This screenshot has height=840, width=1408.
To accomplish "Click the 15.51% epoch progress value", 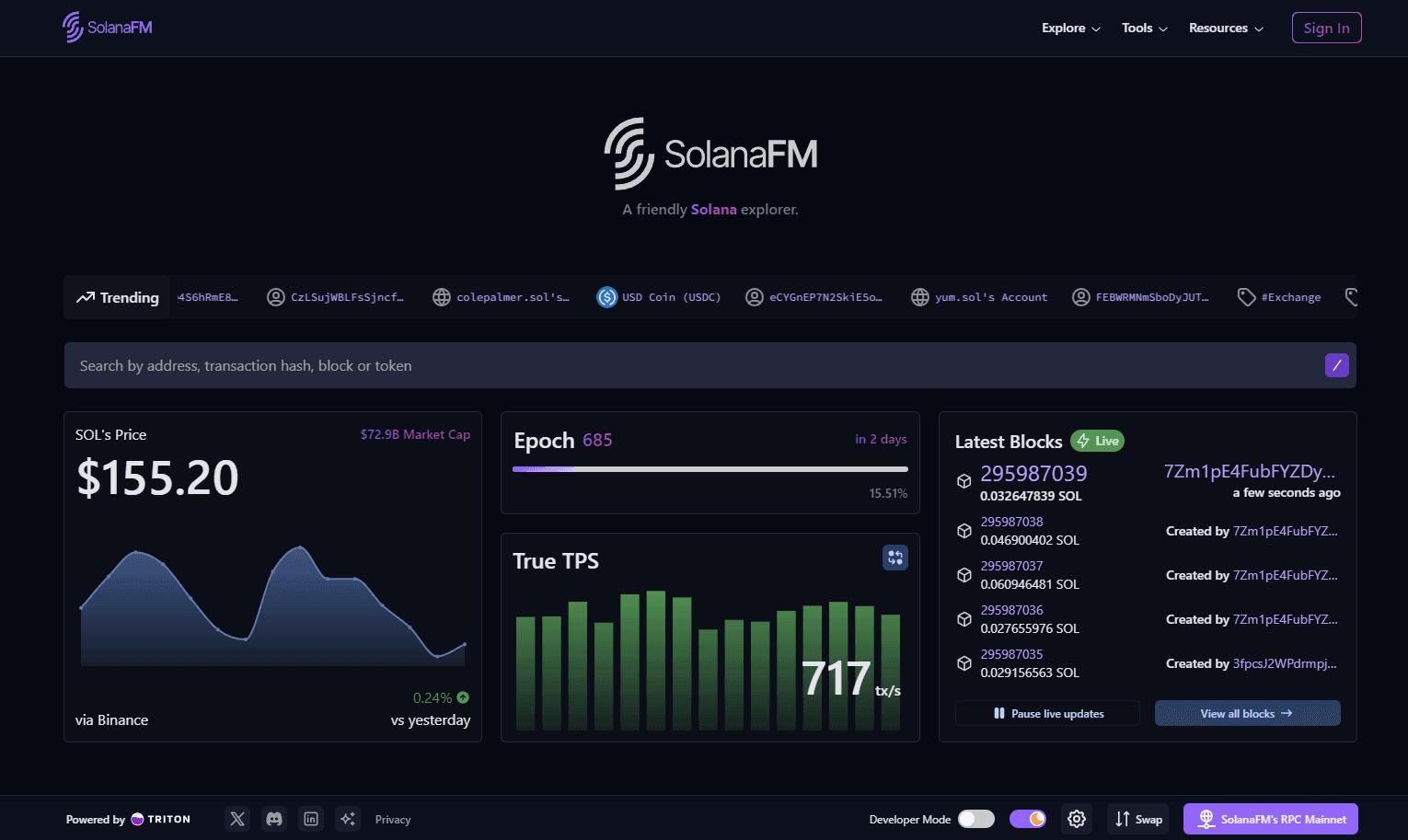I will click(x=888, y=493).
